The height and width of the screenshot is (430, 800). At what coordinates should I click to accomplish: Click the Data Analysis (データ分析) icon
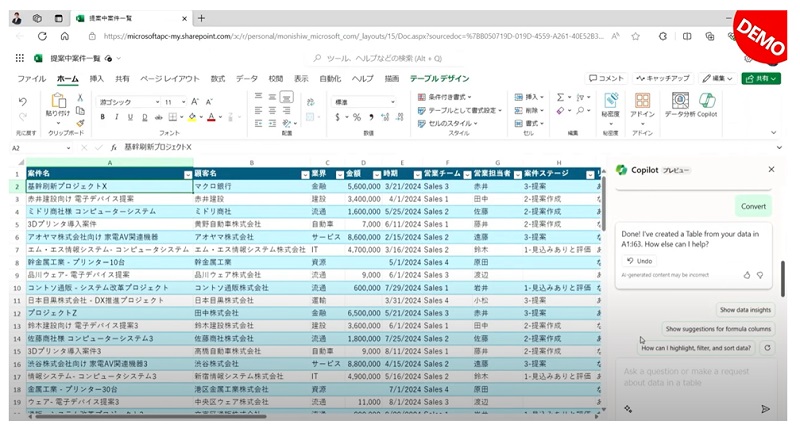tap(680, 100)
